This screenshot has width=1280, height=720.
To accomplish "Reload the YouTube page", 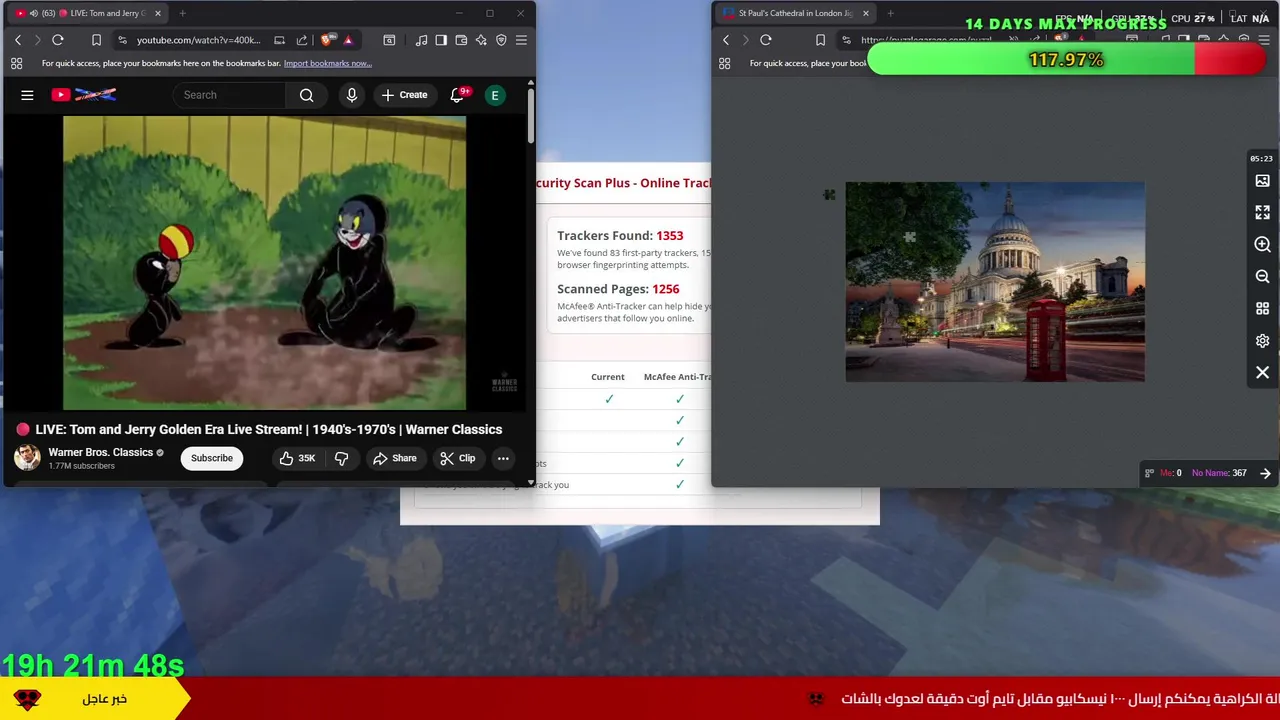I will [57, 40].
